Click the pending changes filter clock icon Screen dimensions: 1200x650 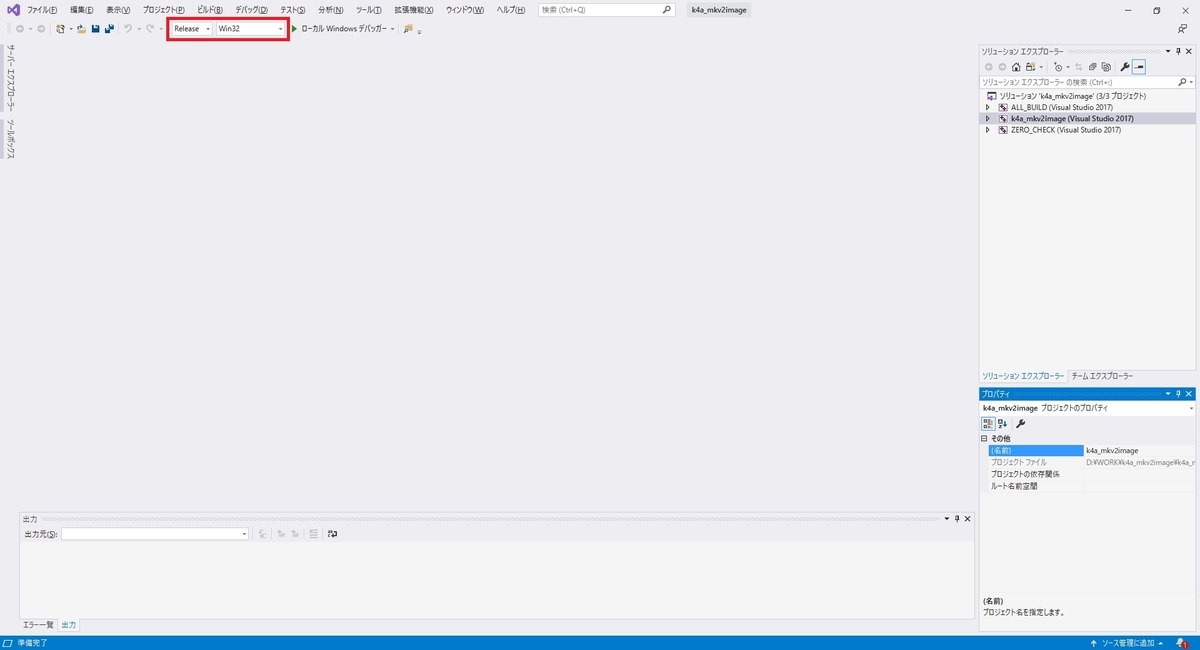click(1058, 67)
